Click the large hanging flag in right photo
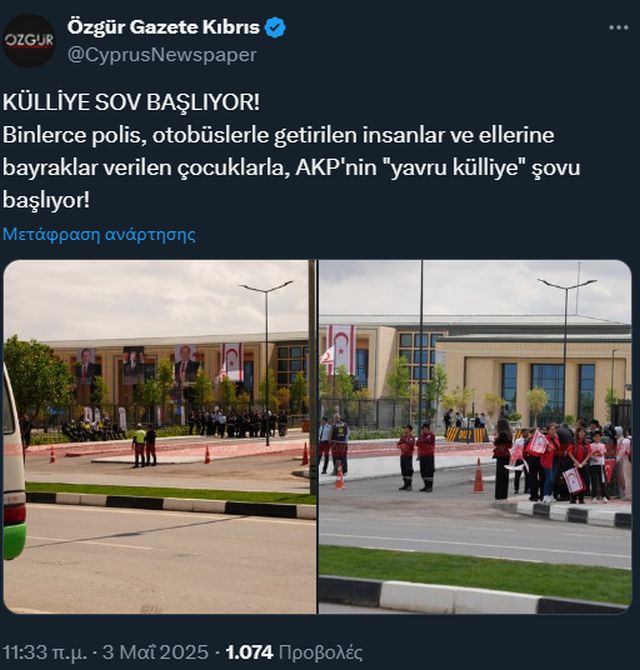 [x=341, y=350]
